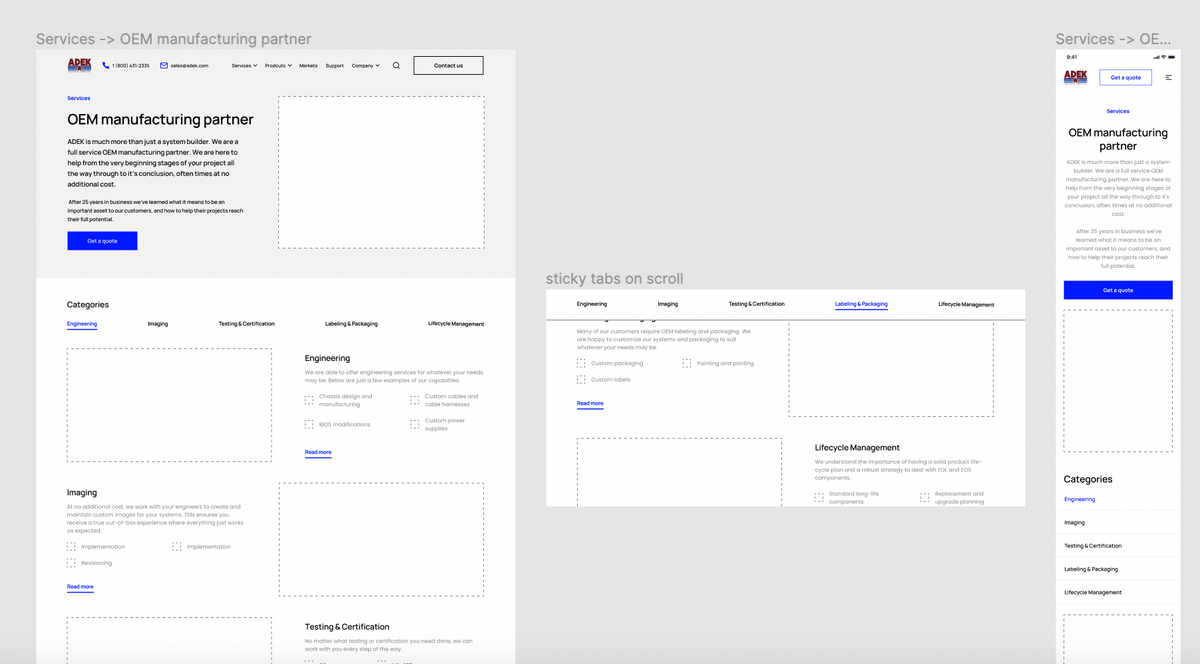Open the Support item in desktop navigation
Viewport: 1200px width, 664px height.
coord(334,66)
